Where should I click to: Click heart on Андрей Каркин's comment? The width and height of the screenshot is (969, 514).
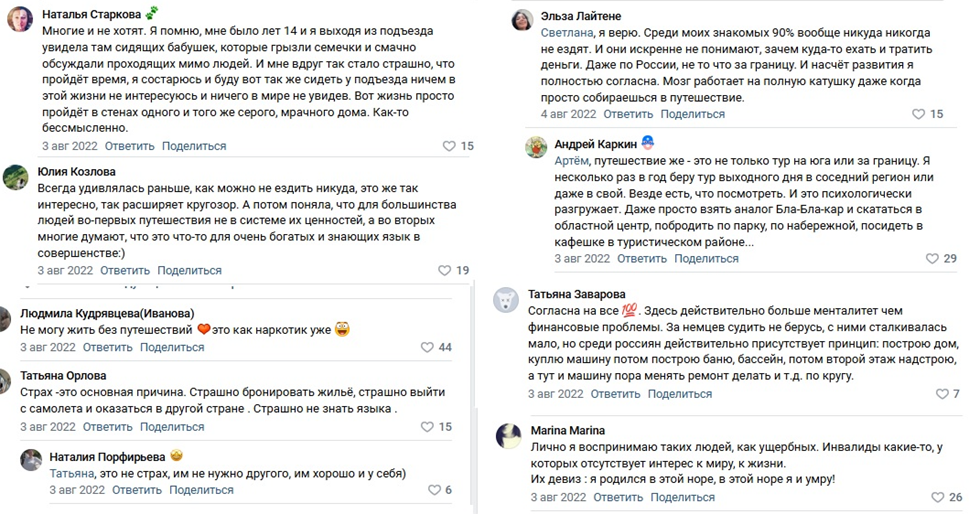point(920,258)
